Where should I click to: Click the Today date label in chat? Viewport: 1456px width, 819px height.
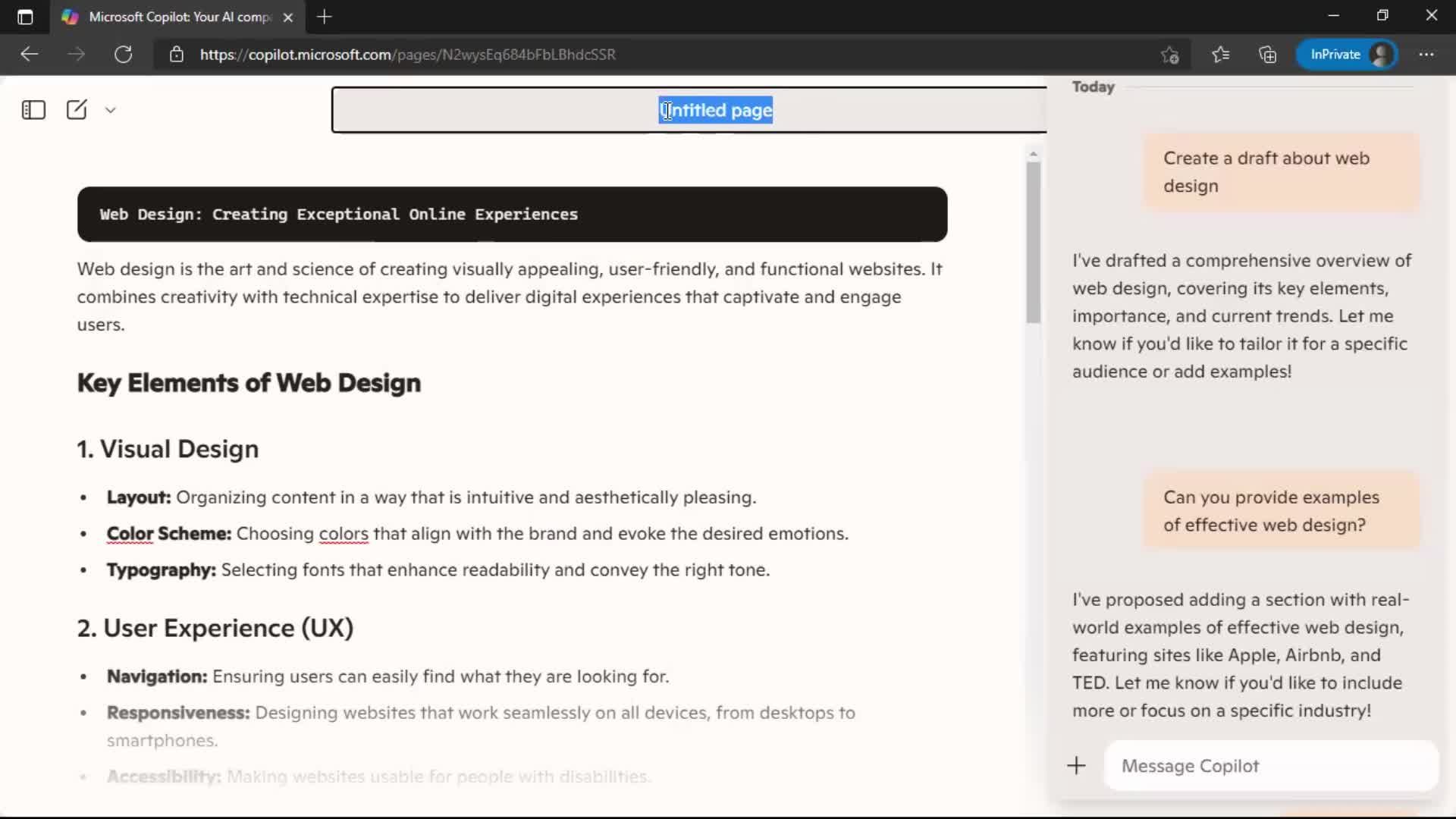pos(1093,86)
